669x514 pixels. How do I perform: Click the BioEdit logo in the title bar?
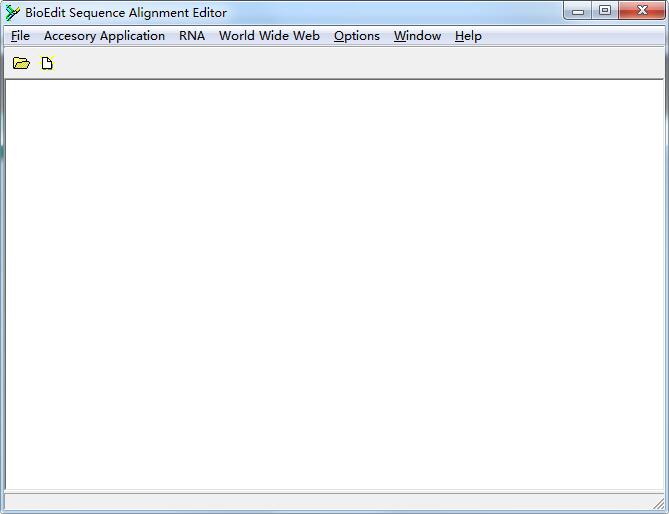pyautogui.click(x=12, y=13)
